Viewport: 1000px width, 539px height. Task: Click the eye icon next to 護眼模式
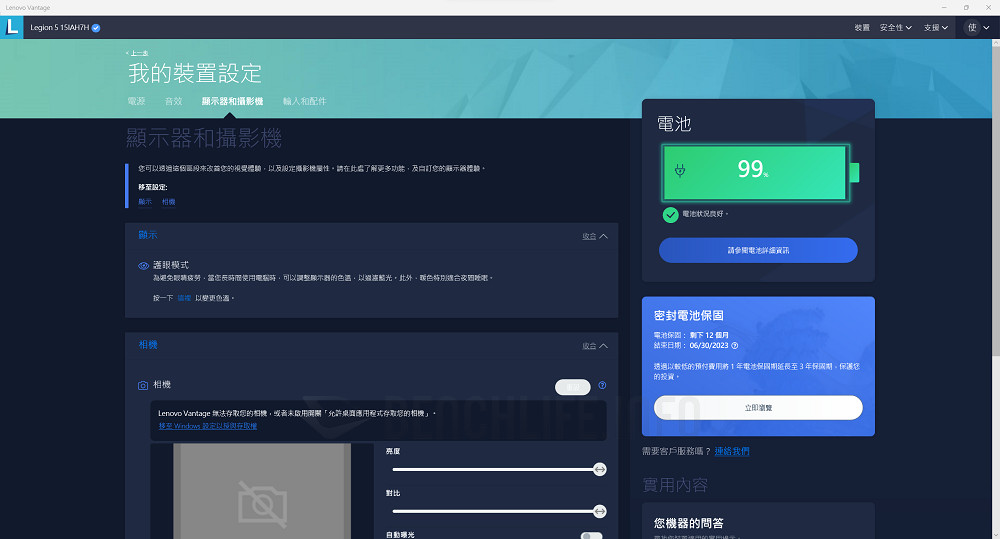pyautogui.click(x=143, y=265)
